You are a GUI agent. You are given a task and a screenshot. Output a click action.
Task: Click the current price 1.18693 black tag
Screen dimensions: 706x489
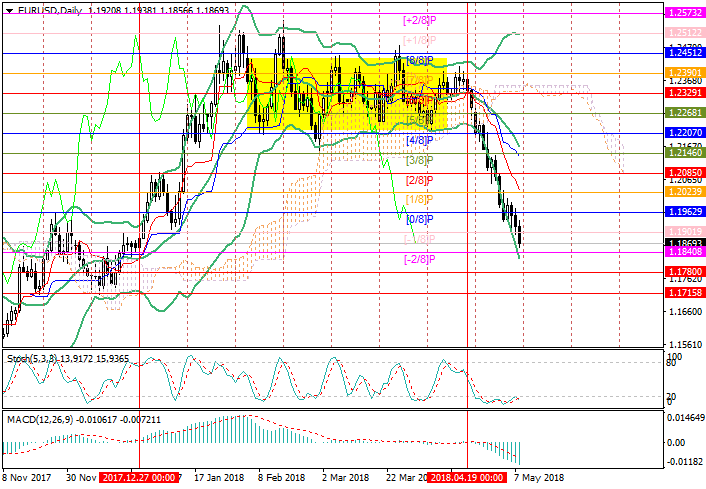(x=685, y=243)
